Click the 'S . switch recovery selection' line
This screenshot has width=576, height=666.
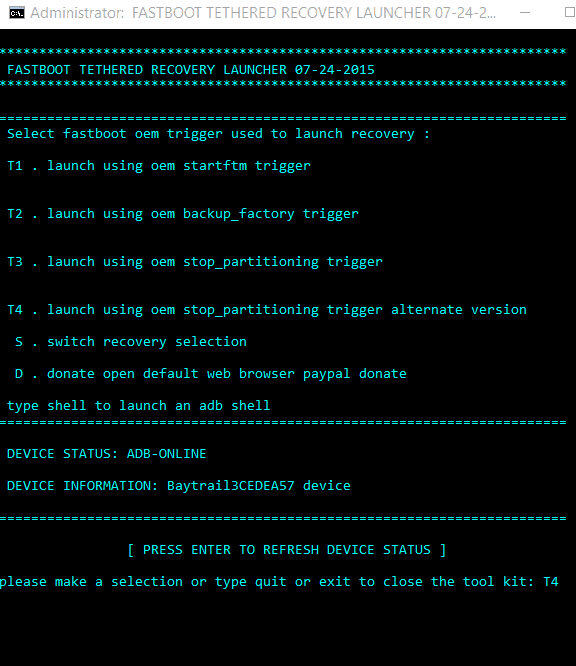(131, 342)
